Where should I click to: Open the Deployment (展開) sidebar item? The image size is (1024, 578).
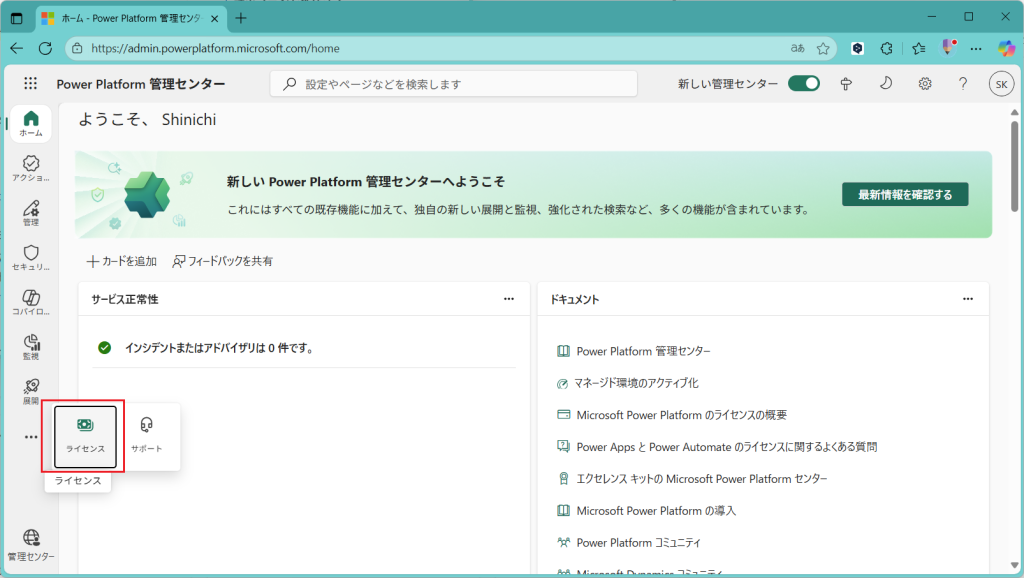(x=31, y=391)
